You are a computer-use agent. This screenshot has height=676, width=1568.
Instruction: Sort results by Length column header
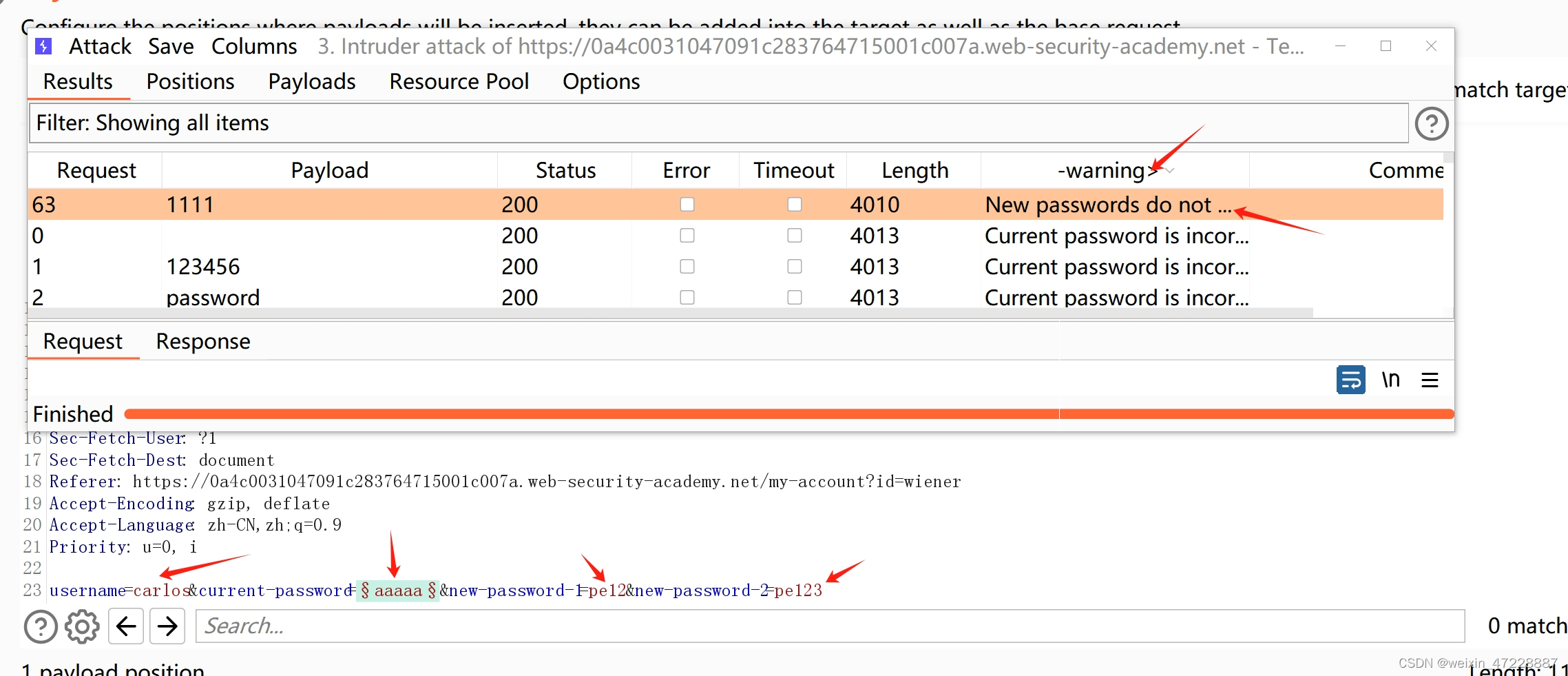click(x=914, y=170)
